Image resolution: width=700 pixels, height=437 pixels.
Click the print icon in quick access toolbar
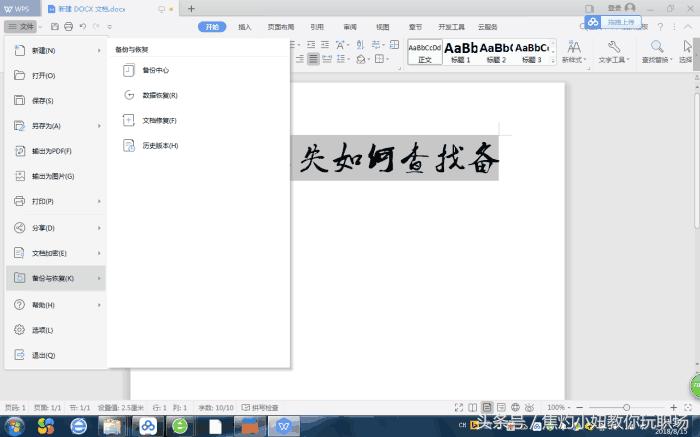pyautogui.click(x=68, y=27)
